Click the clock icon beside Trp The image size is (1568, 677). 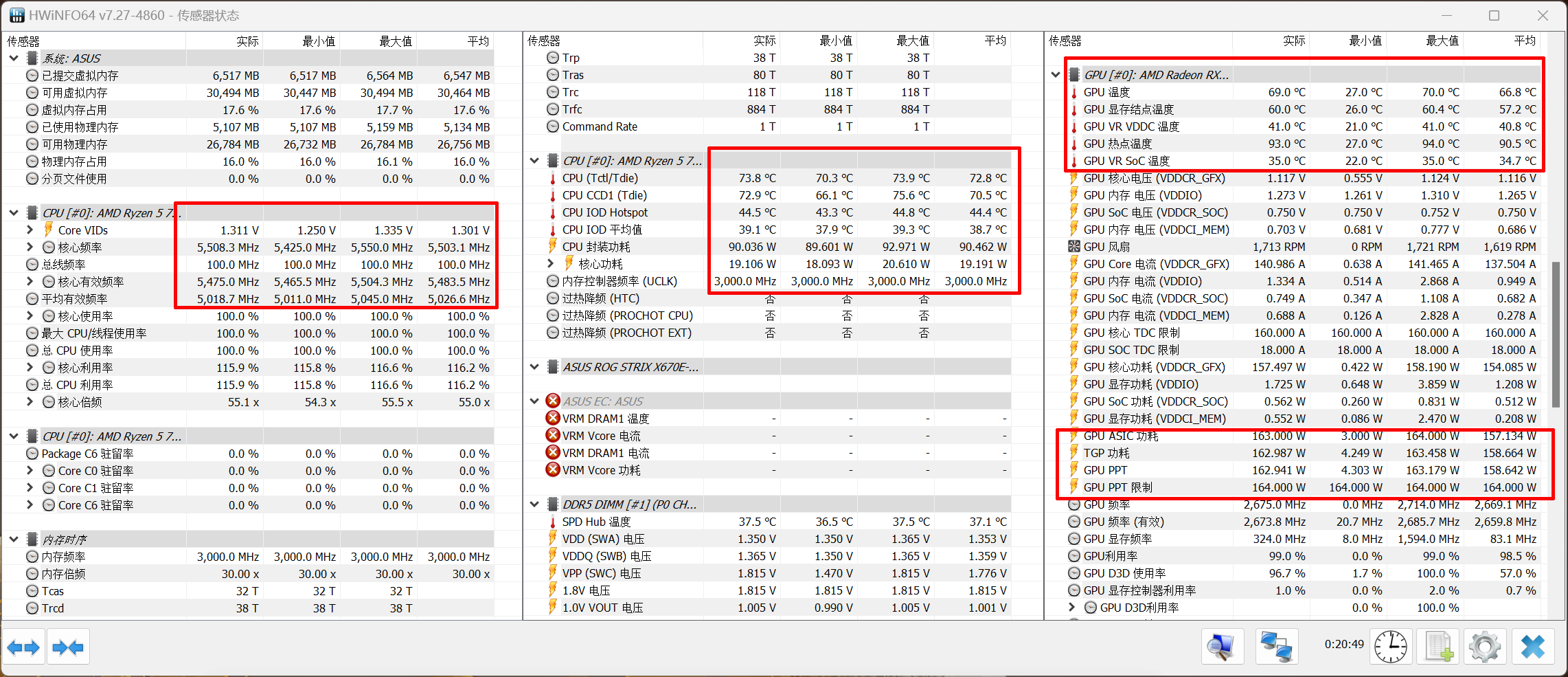[553, 58]
